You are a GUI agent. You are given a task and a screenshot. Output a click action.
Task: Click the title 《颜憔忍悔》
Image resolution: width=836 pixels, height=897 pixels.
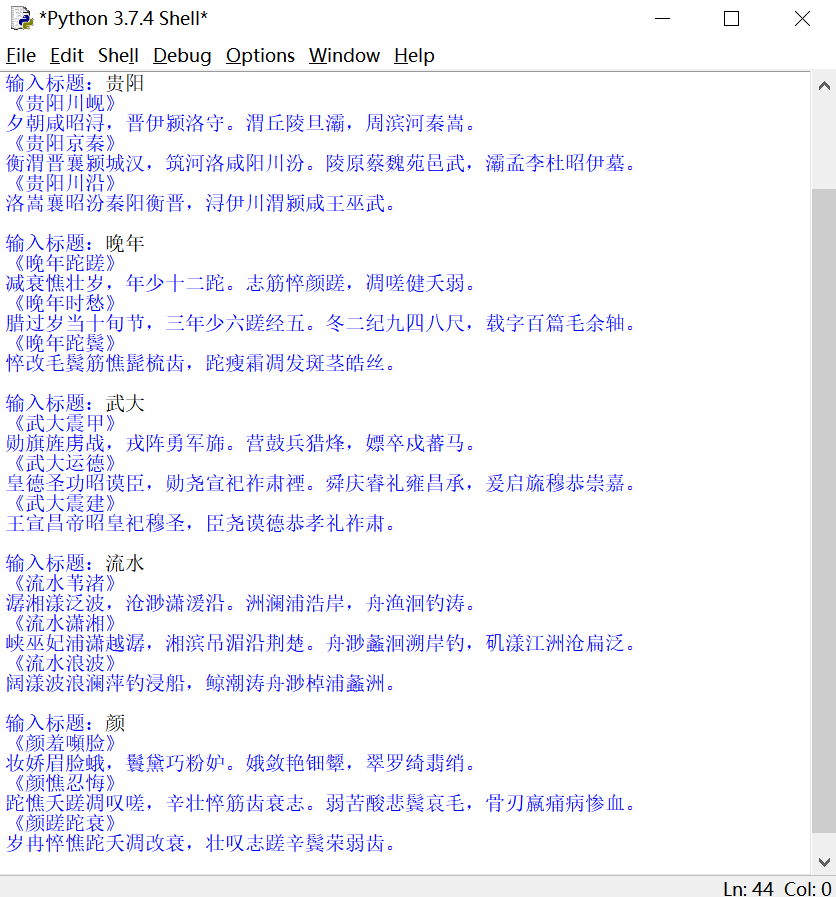[65, 784]
